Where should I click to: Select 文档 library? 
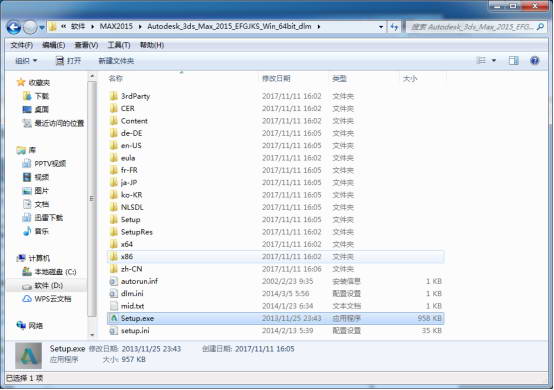pyautogui.click(x=41, y=205)
